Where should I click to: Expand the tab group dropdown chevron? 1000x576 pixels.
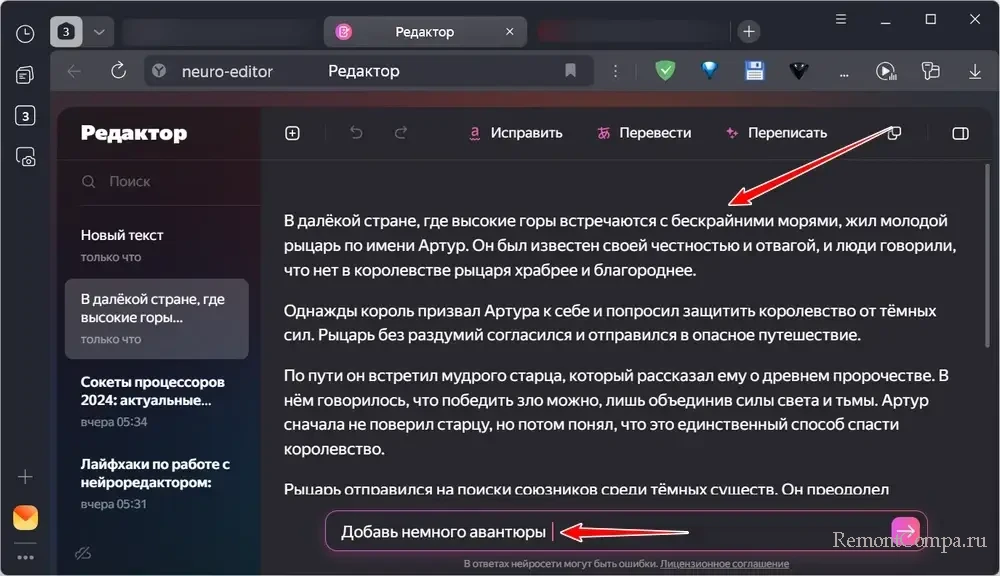pos(98,32)
